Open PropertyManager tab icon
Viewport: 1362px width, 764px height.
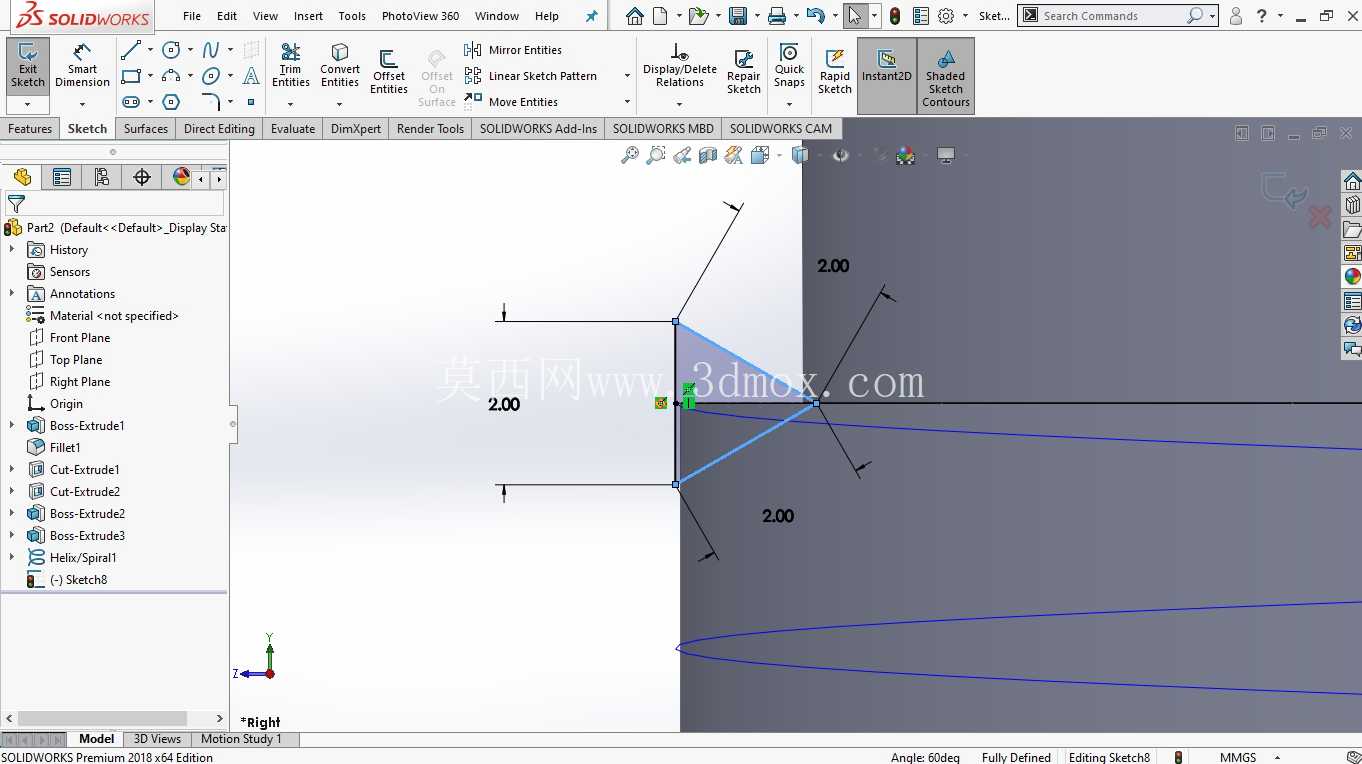tap(62, 177)
